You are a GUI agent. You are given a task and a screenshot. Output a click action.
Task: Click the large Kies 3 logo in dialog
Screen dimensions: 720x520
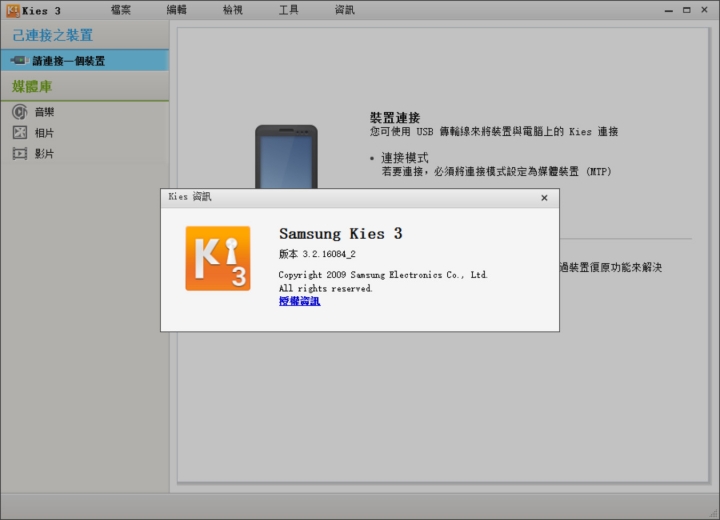pos(218,258)
